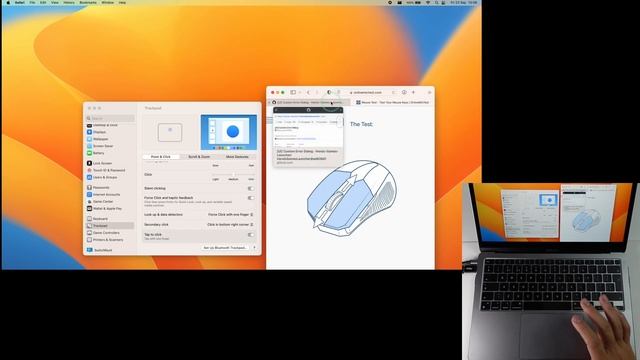Switch to Scroll & Zoom tab

point(199,157)
